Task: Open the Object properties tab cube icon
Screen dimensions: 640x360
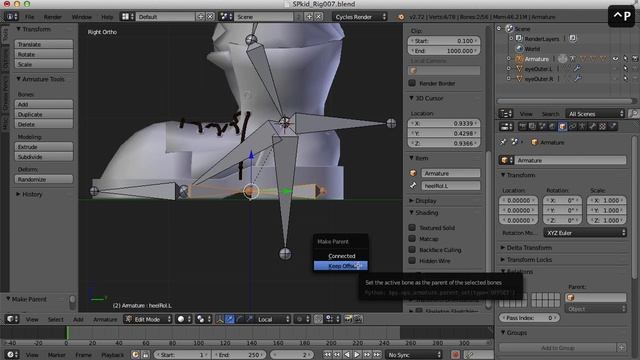Action: click(x=562, y=127)
